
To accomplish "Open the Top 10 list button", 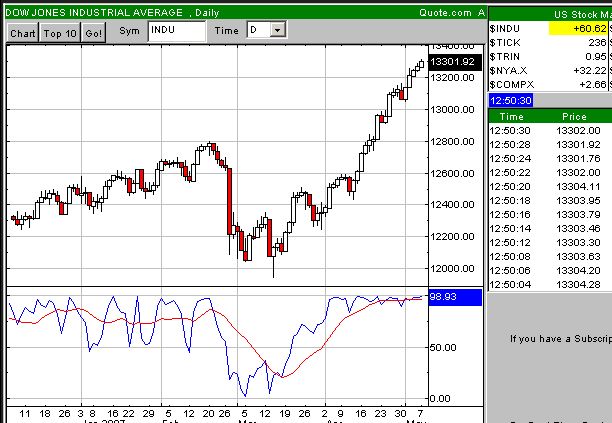I will tap(60, 34).
